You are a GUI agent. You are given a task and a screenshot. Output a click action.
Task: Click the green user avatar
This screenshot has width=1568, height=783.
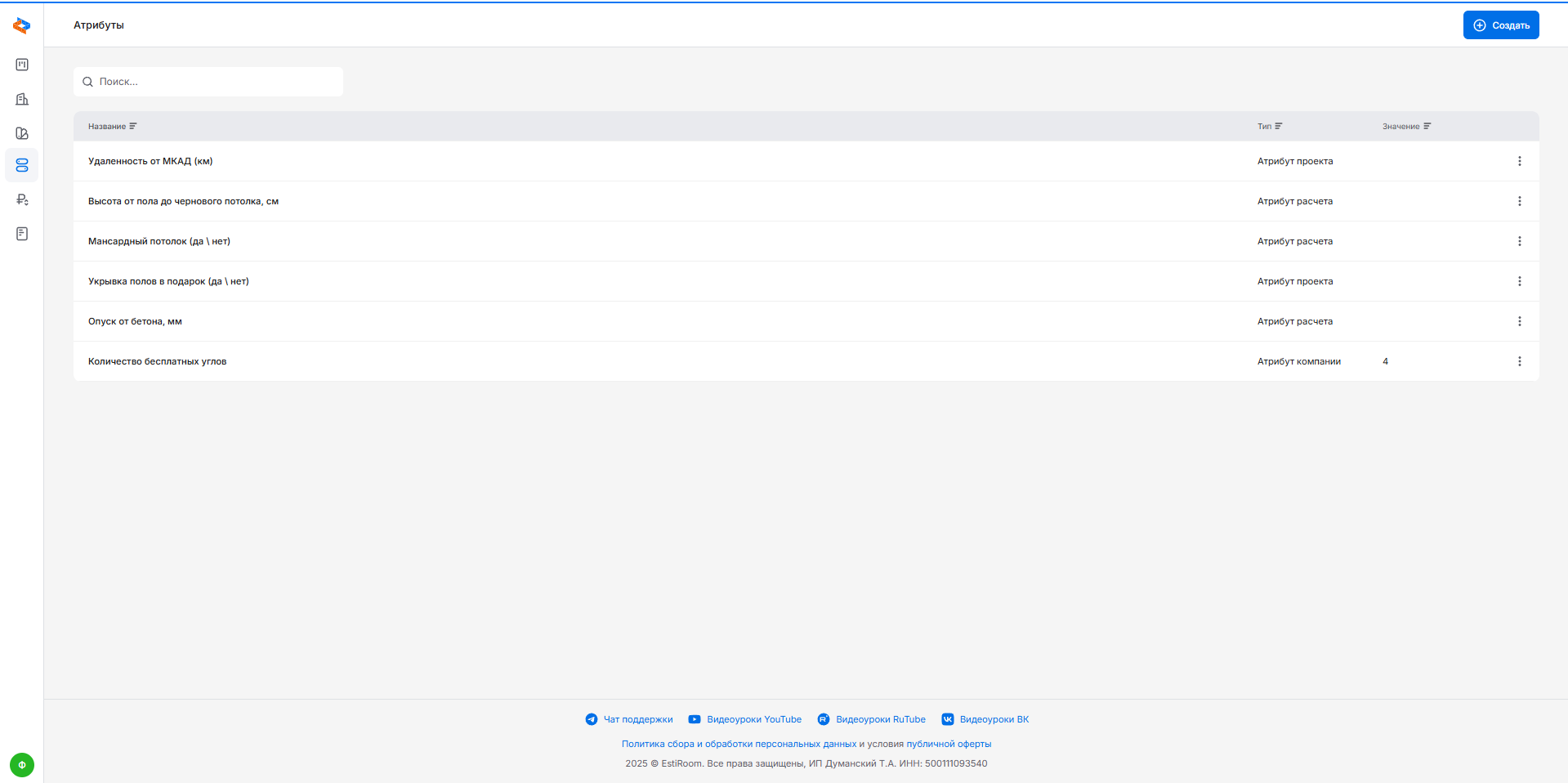(22, 765)
